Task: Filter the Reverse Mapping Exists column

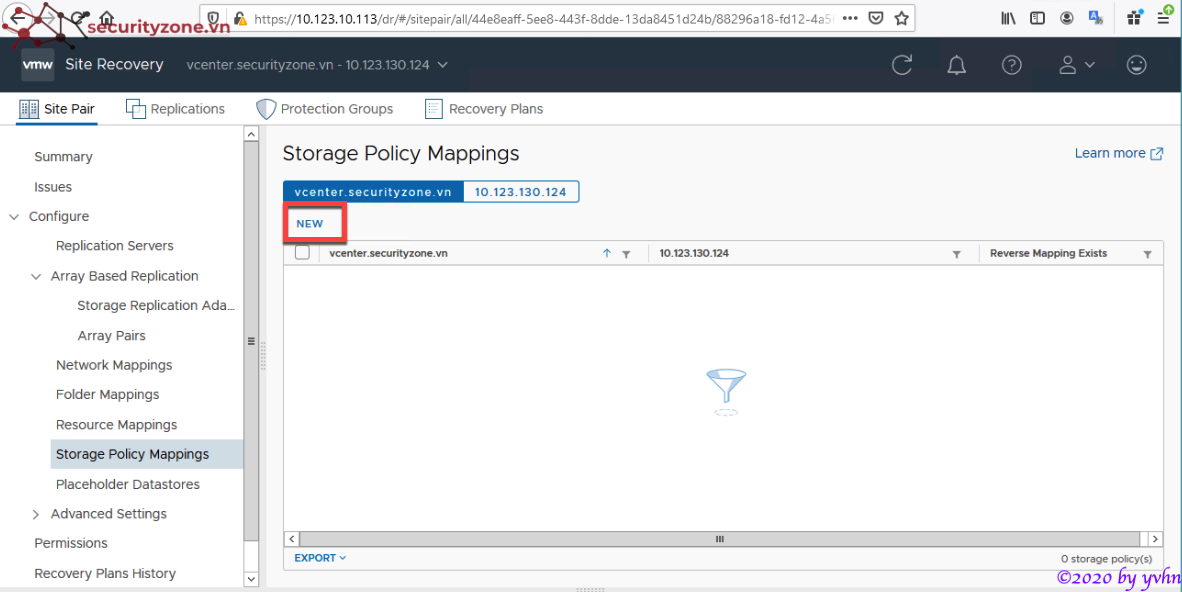Action: 1147,255
